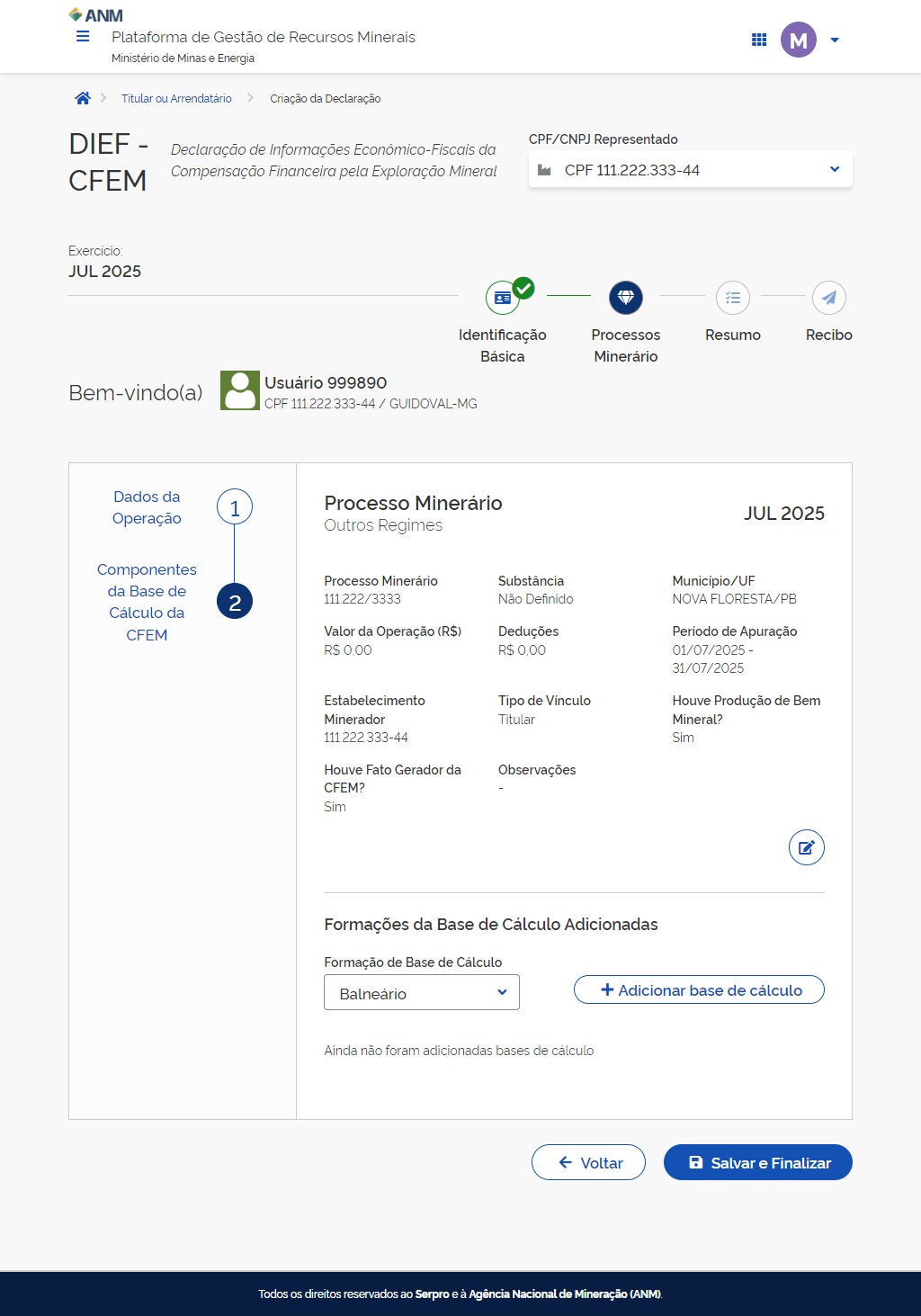The width and height of the screenshot is (921, 1316).
Task: Click the Resumo step icon
Action: point(733,298)
